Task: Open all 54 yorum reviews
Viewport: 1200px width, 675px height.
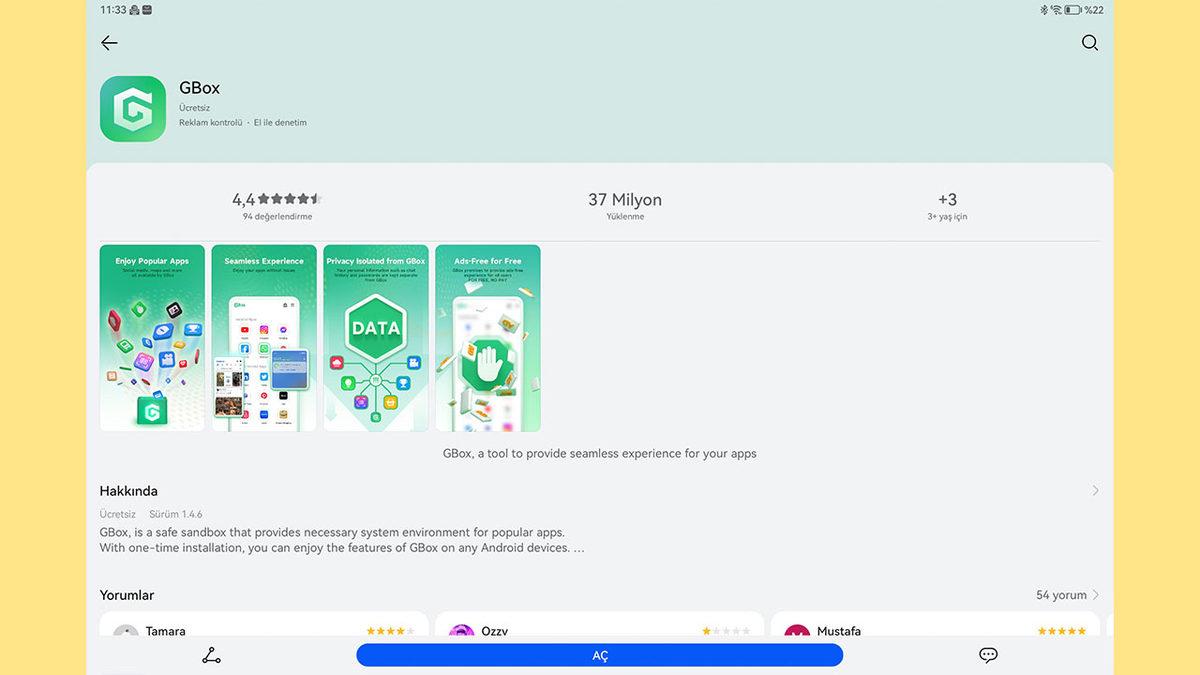Action: pos(1067,595)
